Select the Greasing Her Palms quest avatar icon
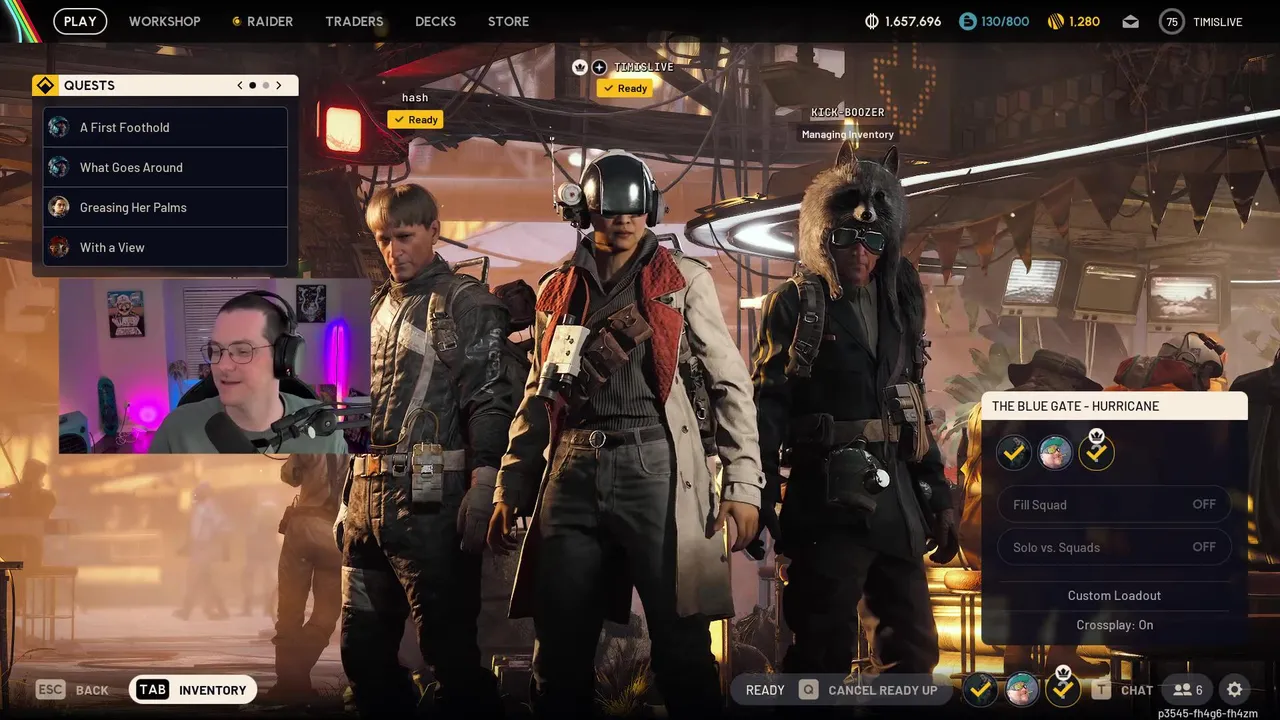The image size is (1280, 720). (59, 207)
